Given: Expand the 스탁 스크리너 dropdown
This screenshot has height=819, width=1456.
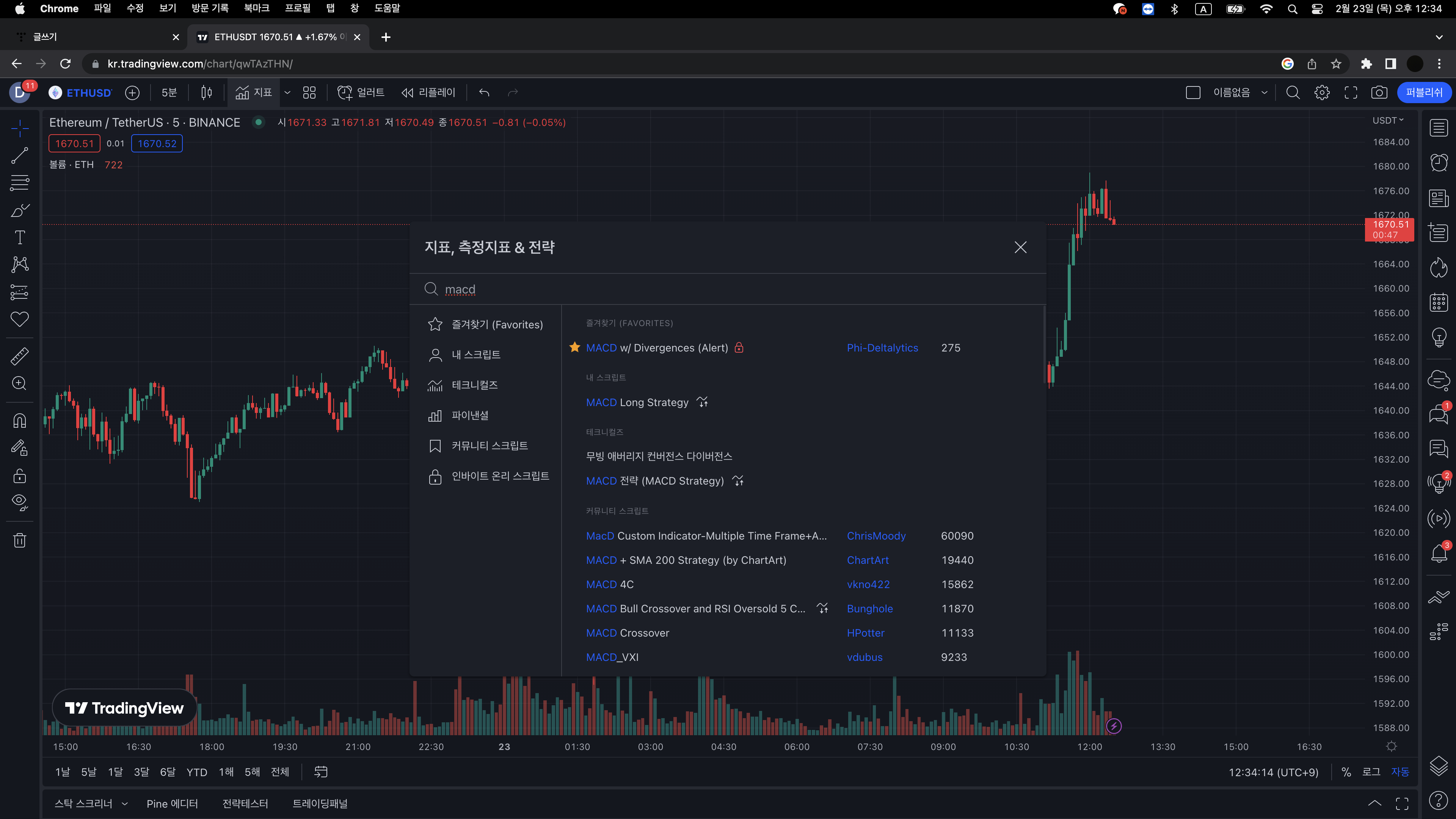Looking at the screenshot, I should tap(124, 803).
